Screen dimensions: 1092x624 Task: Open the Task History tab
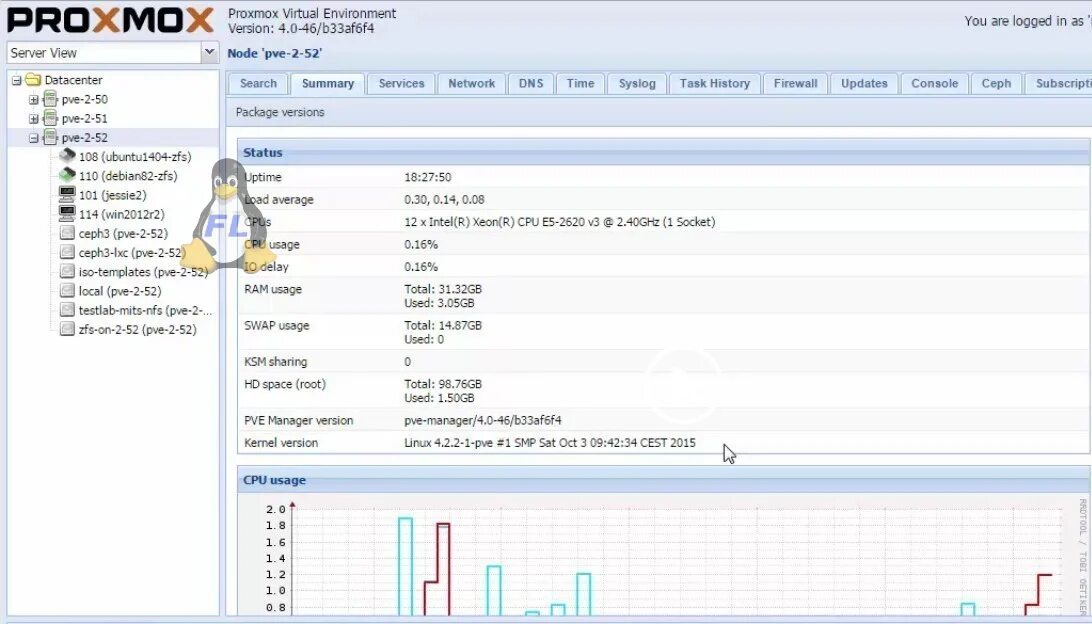pyautogui.click(x=715, y=84)
